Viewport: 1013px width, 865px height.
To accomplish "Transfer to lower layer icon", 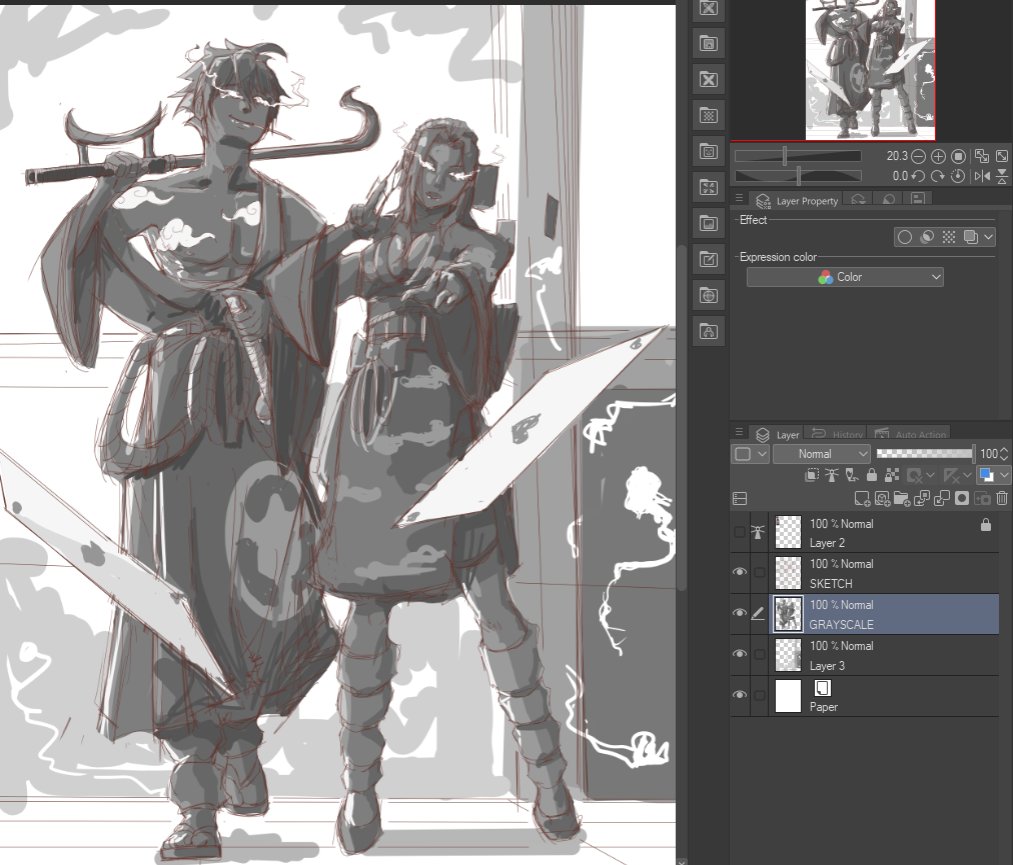I will click(x=922, y=498).
